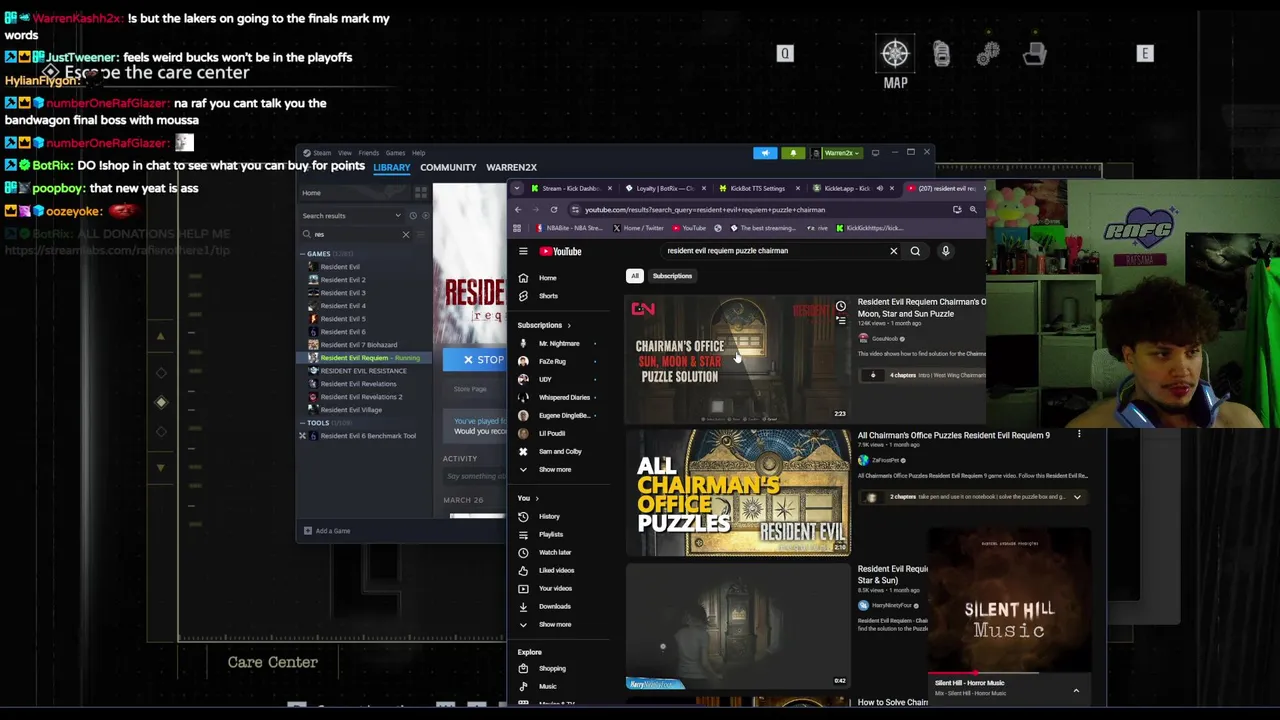1280x720 pixels.
Task: Click Add a Game in Steam
Action: click(327, 531)
